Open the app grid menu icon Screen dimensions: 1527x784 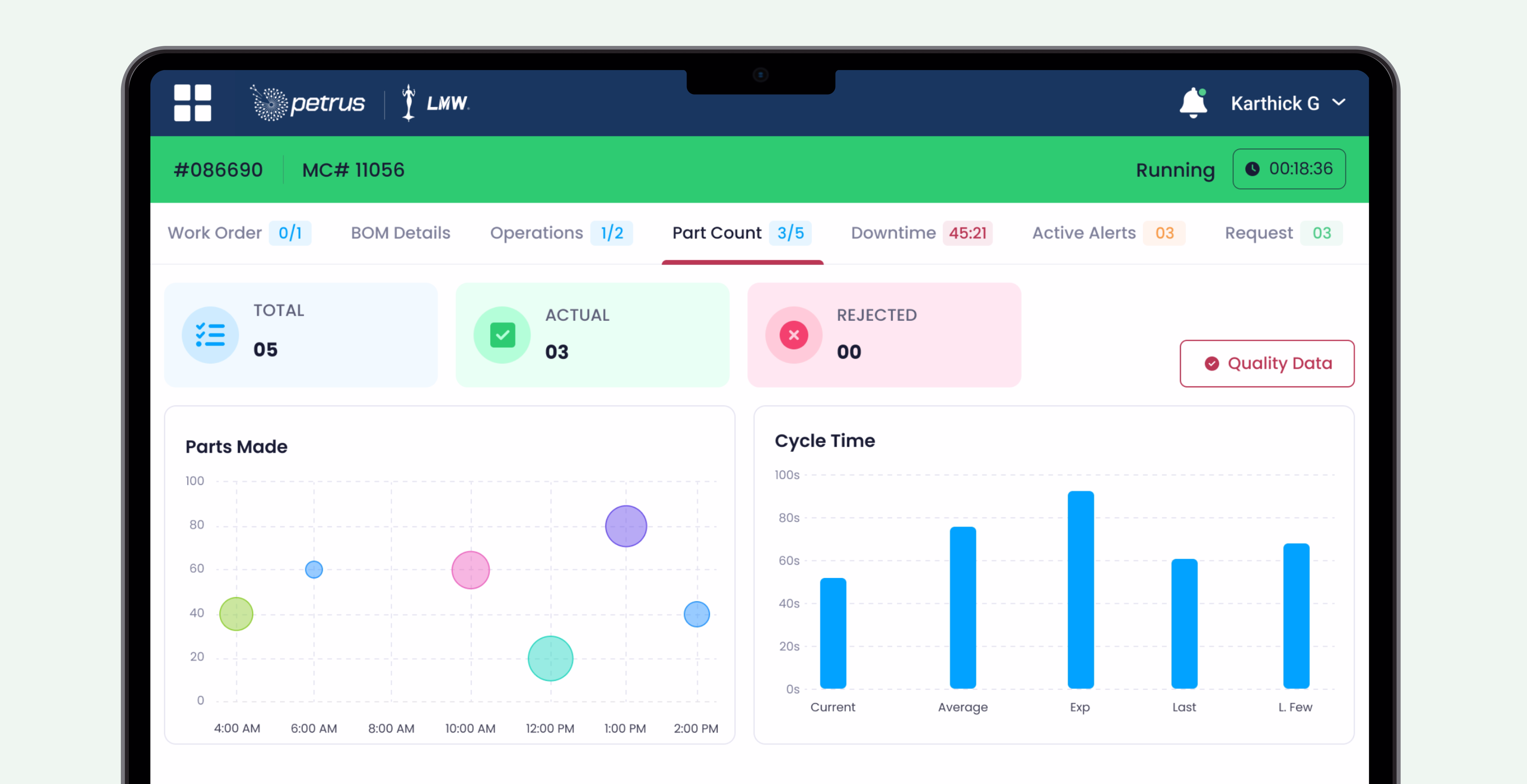pyautogui.click(x=192, y=102)
